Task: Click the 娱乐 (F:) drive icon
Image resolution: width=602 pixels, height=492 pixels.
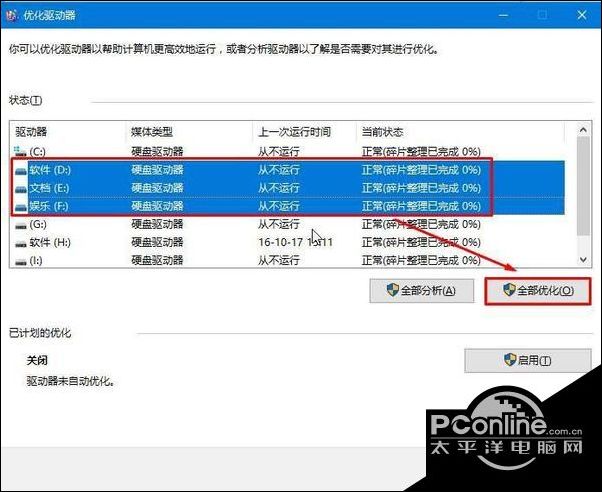Action: (x=21, y=206)
